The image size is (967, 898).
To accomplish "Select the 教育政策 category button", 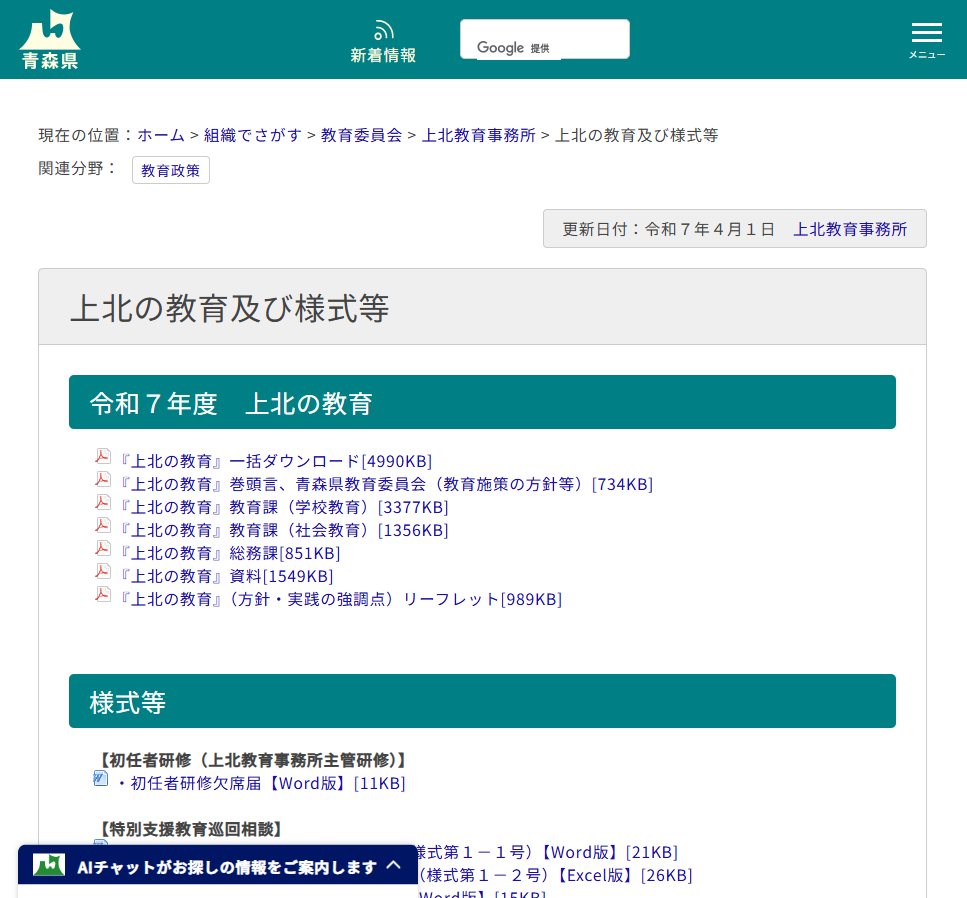I will pos(170,170).
